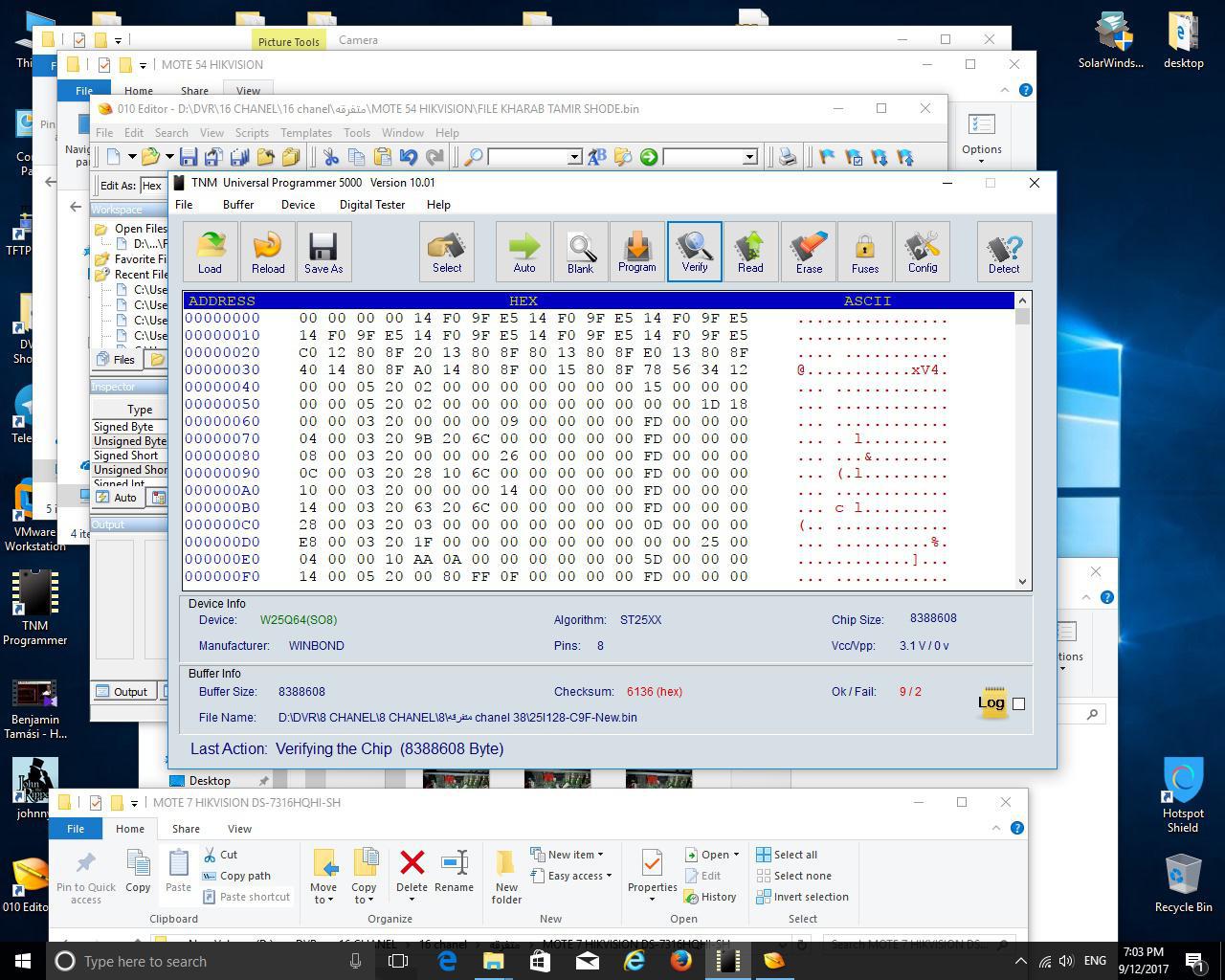
Task: Open the Help menu in TNM Programmer
Action: (x=438, y=205)
